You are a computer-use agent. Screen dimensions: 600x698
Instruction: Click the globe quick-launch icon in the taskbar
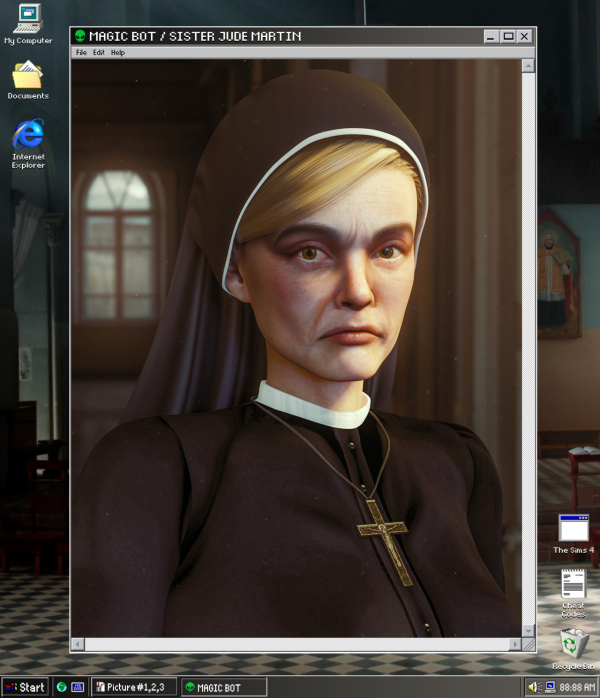coord(62,687)
